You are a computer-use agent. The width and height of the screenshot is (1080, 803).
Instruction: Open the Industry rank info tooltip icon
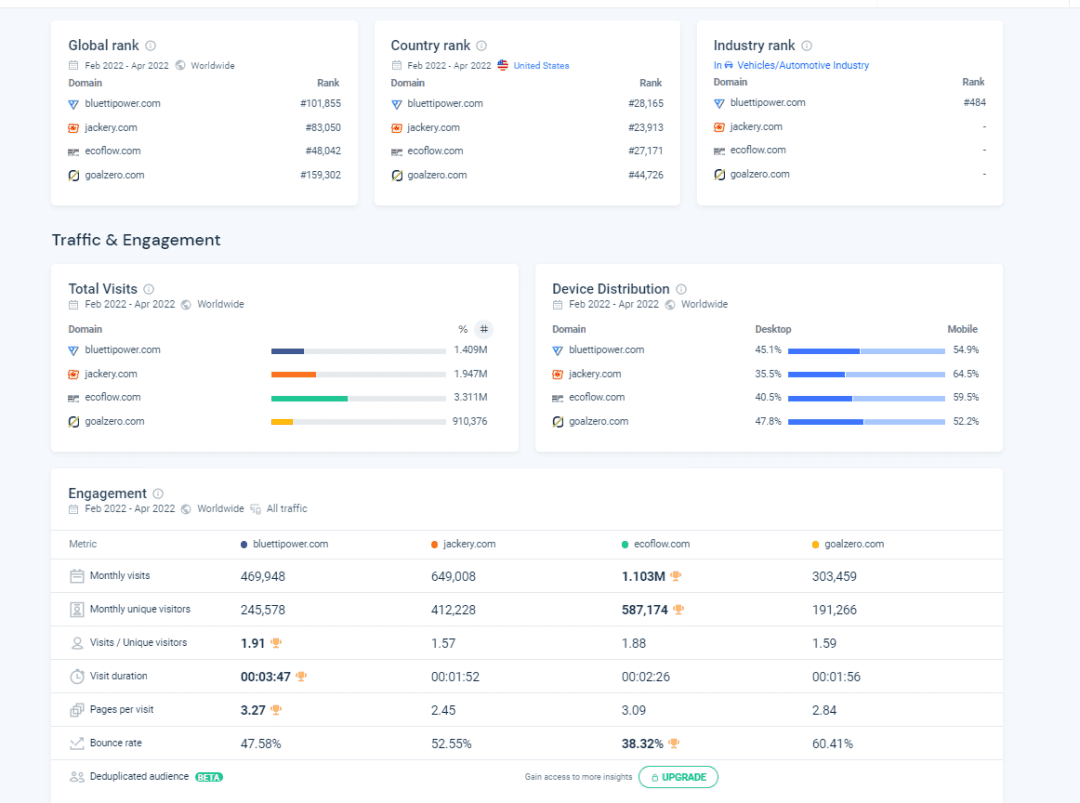[807, 46]
